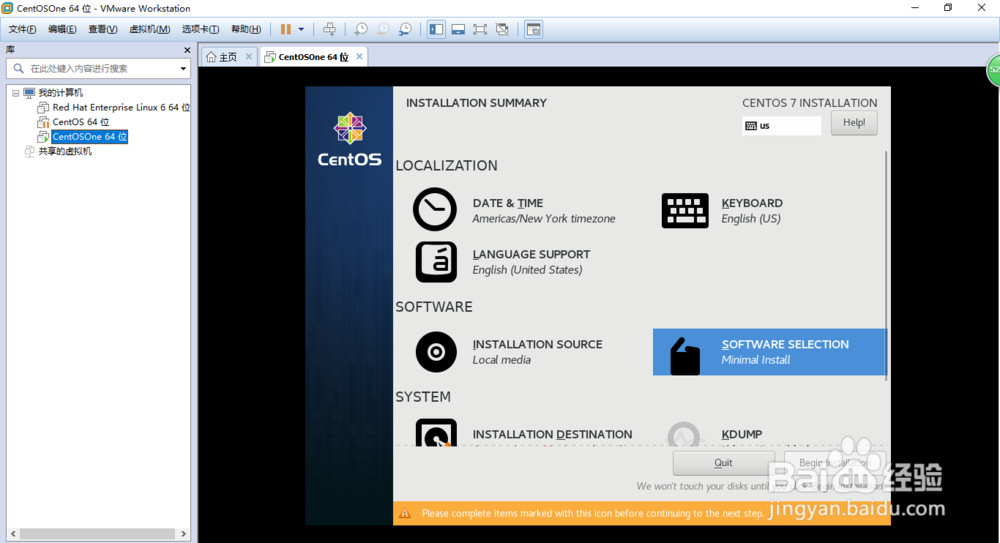Open the 编辑(E) menu
Viewport: 1000px width, 543px height.
pyautogui.click(x=62, y=29)
